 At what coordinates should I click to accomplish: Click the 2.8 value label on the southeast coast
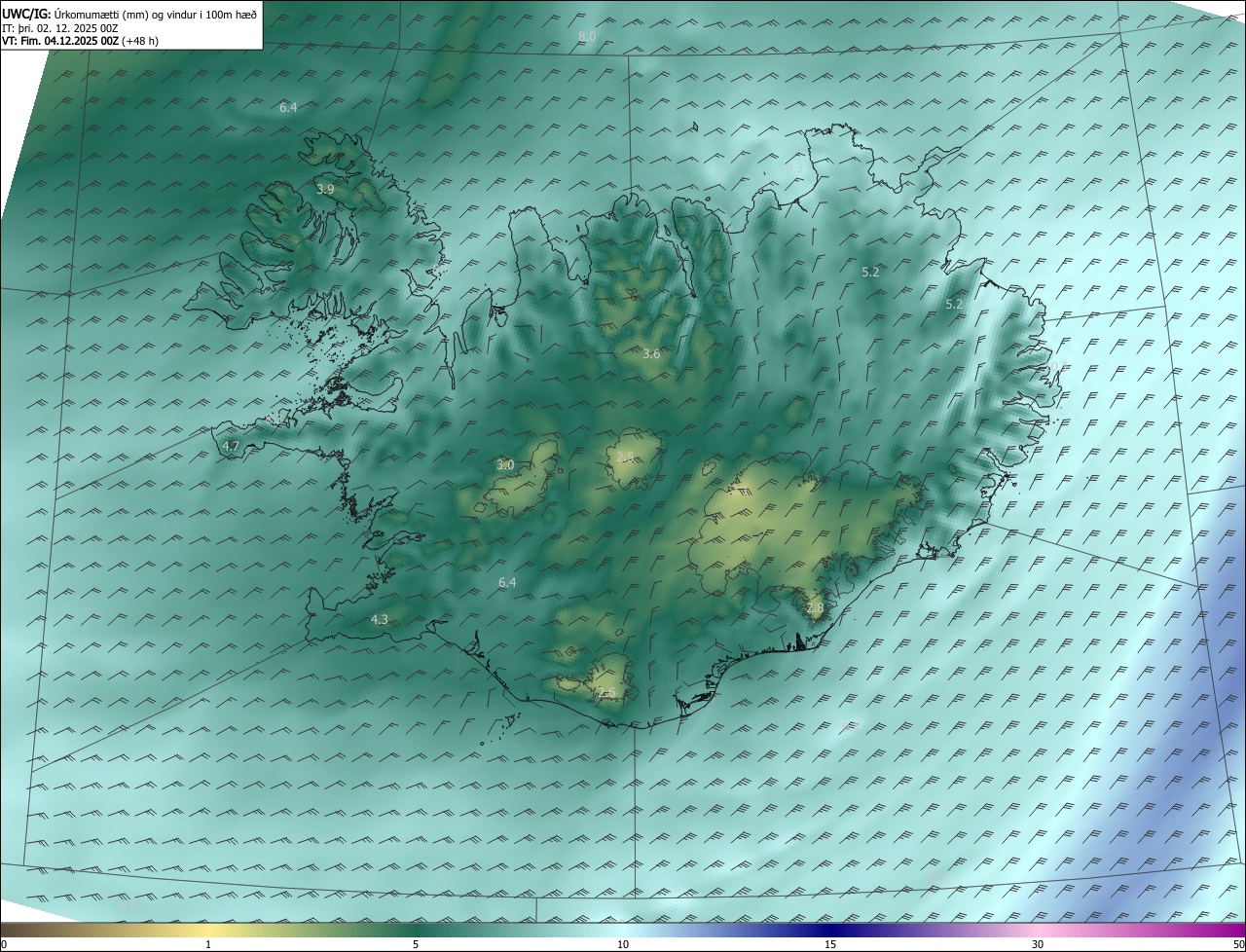click(815, 608)
